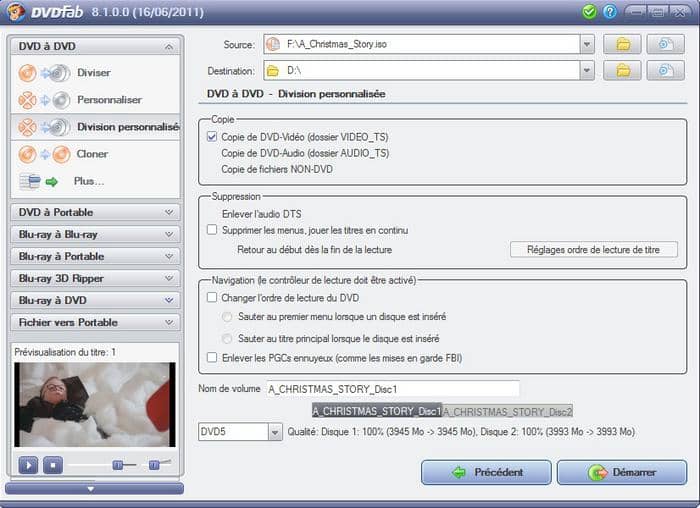Viewport: 700px width, 508px height.
Task: Choose the Cloner menu entry
Action: tap(92, 154)
